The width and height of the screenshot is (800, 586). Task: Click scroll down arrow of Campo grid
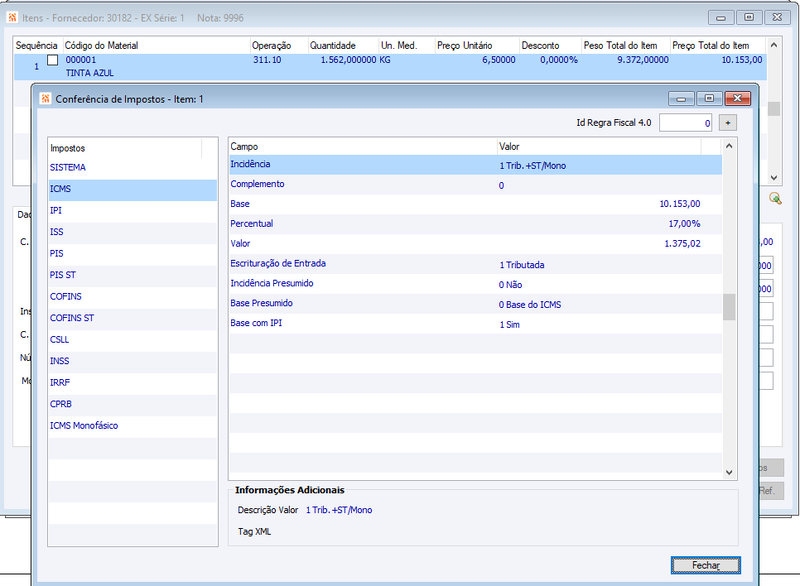729,472
